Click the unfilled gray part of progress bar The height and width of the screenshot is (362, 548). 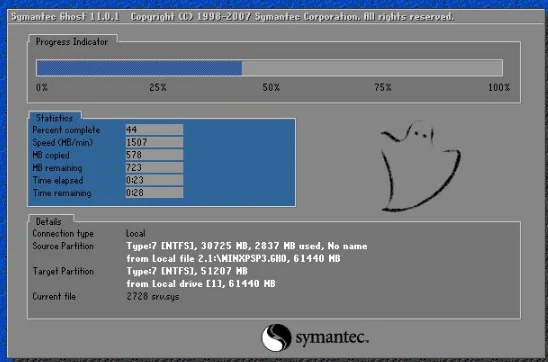(x=372, y=68)
